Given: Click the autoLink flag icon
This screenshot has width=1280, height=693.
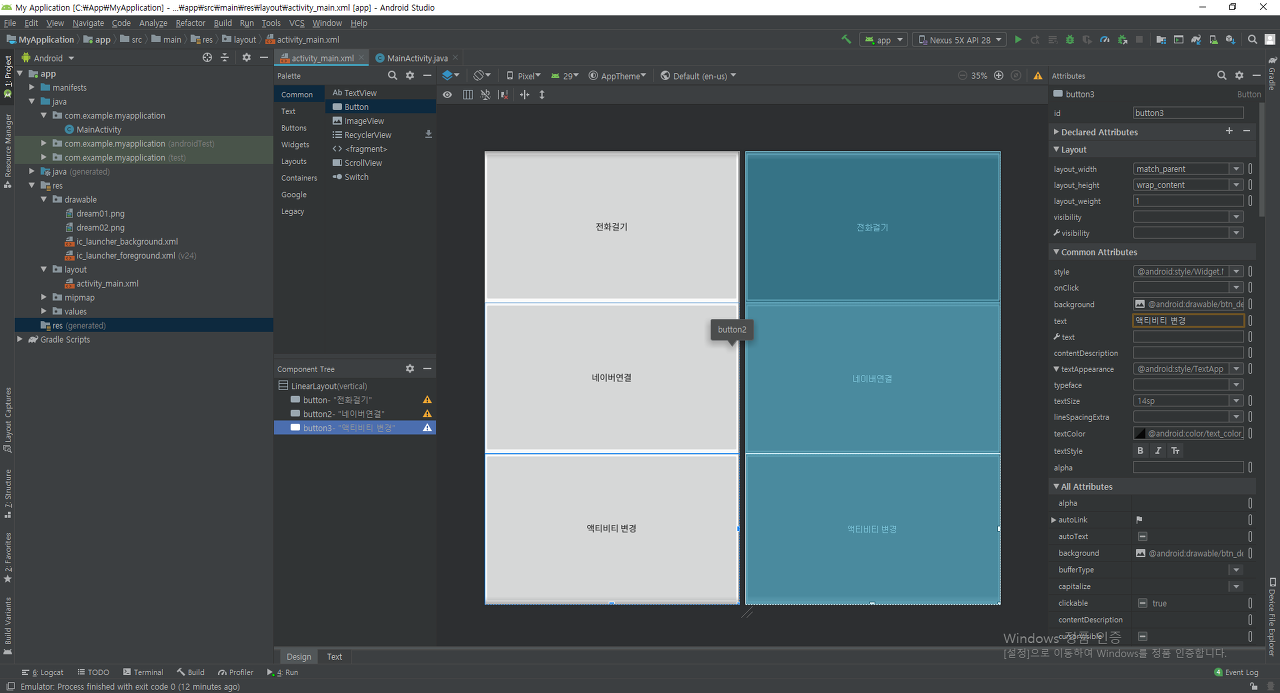Looking at the screenshot, I should pos(1139,520).
